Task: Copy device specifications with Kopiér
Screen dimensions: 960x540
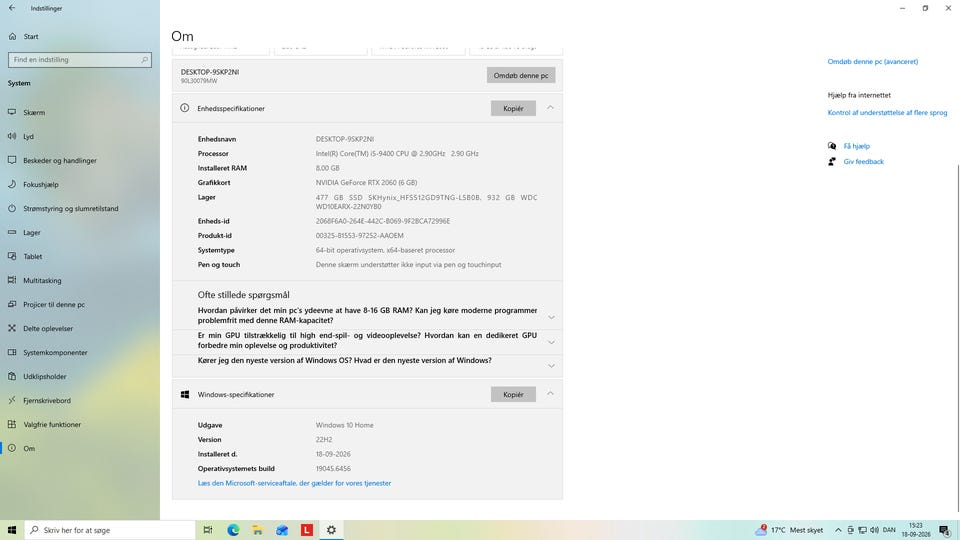Action: click(513, 108)
